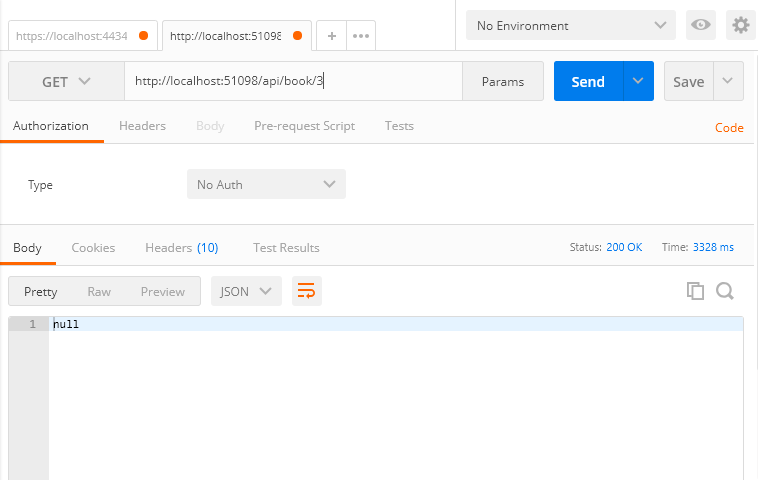This screenshot has width=758, height=480.
Task: Expand the No Environment dropdown
Action: click(x=570, y=25)
